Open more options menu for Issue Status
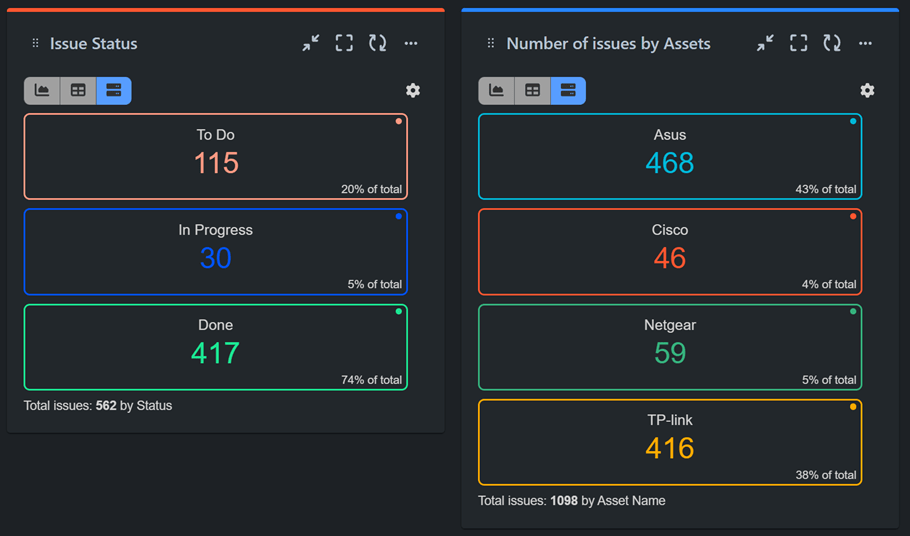Viewport: 910px width, 536px height. [411, 43]
